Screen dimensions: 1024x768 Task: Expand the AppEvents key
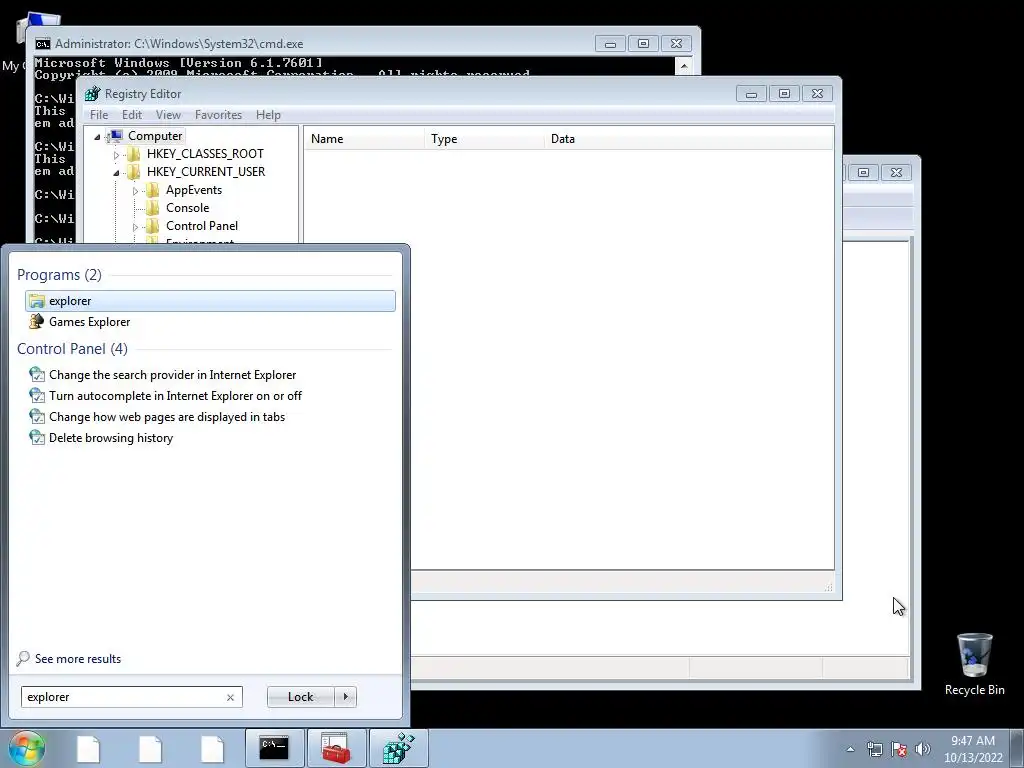135,191
